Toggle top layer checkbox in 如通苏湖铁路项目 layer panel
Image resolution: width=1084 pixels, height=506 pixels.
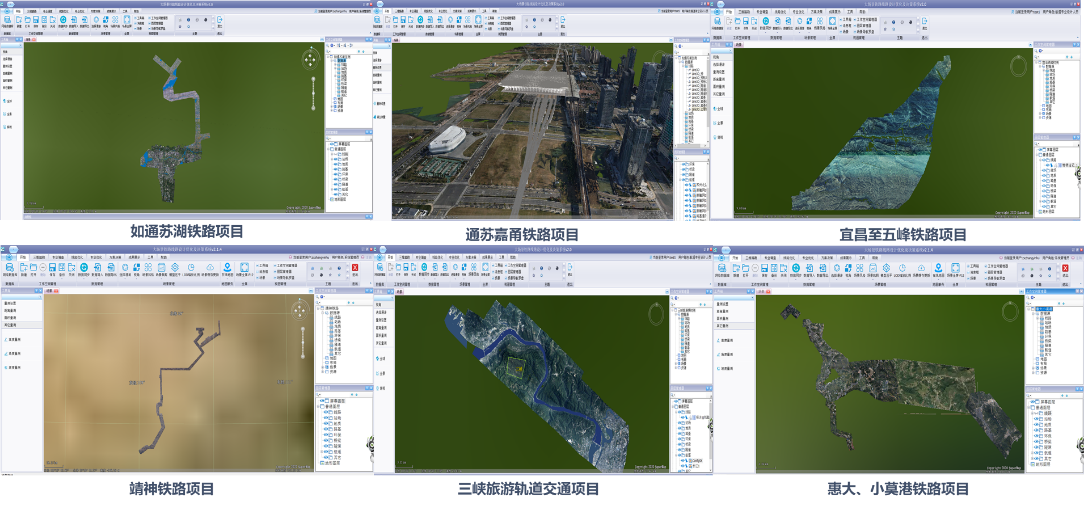(335, 143)
